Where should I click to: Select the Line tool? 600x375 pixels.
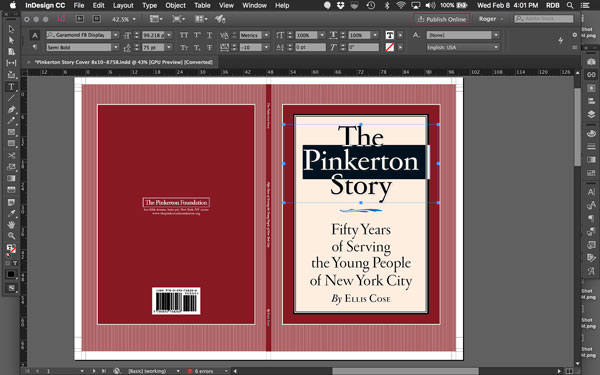(11, 98)
